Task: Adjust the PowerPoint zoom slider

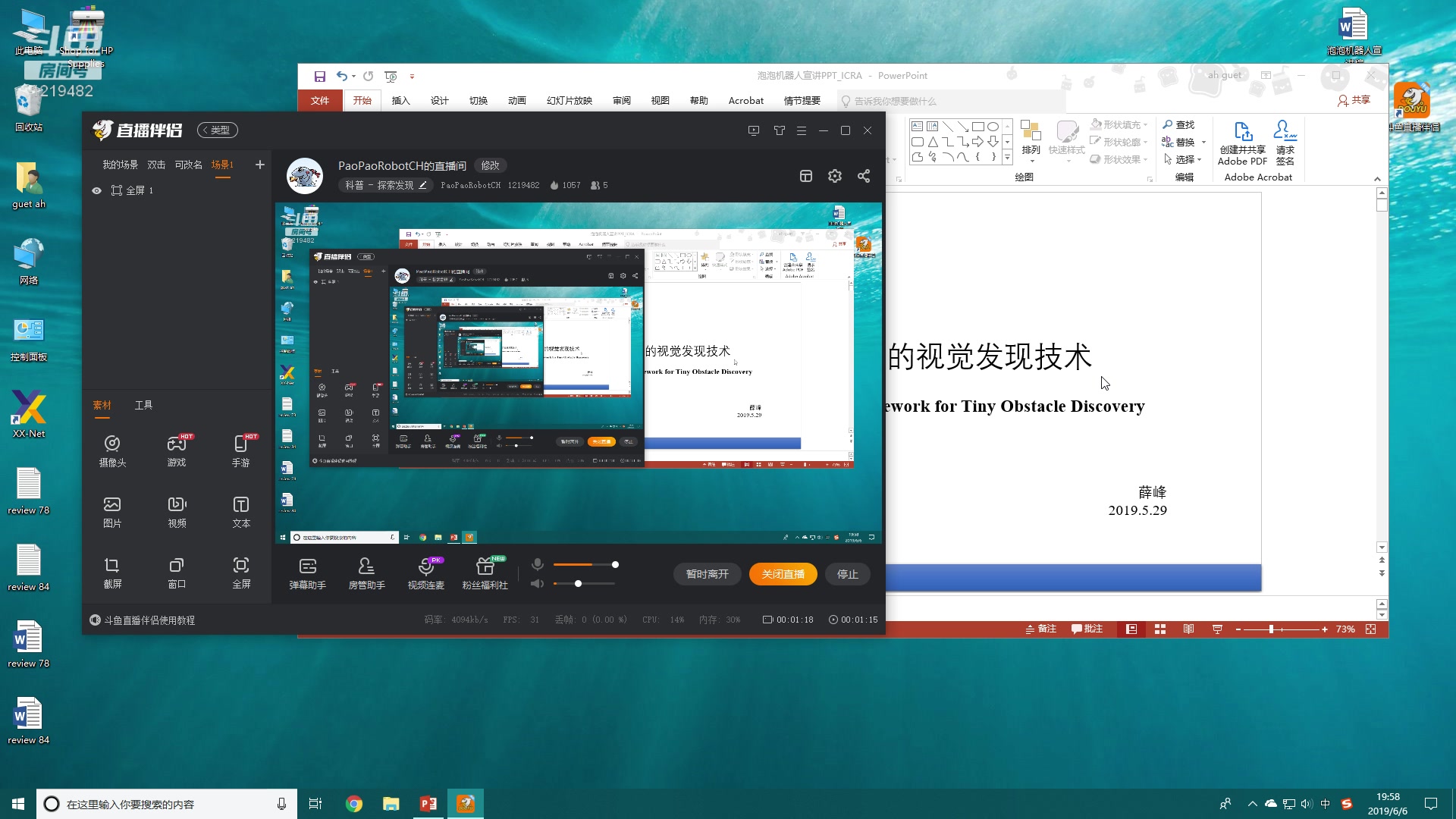Action: (1282, 629)
